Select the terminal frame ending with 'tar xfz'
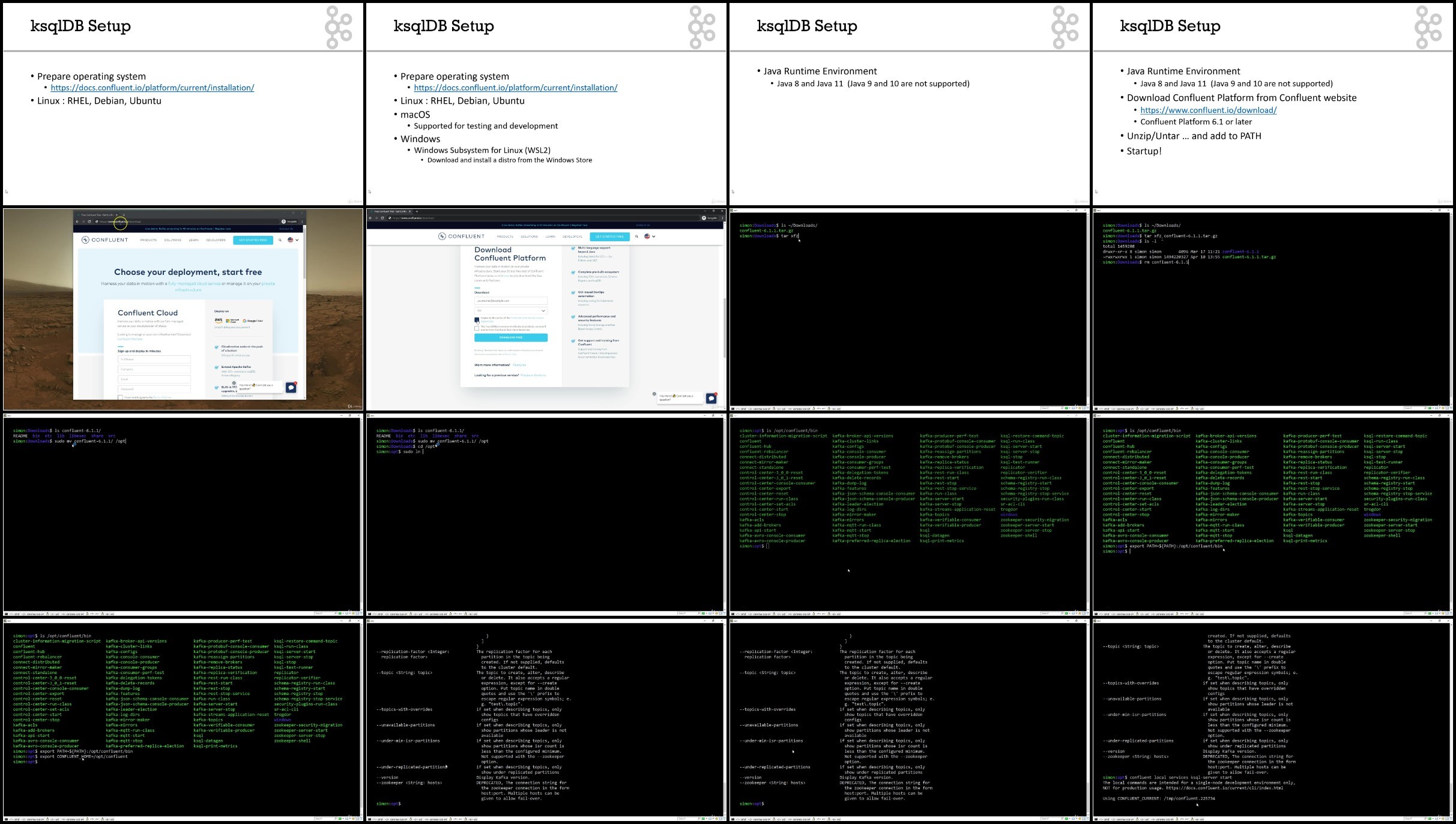 coord(909,310)
